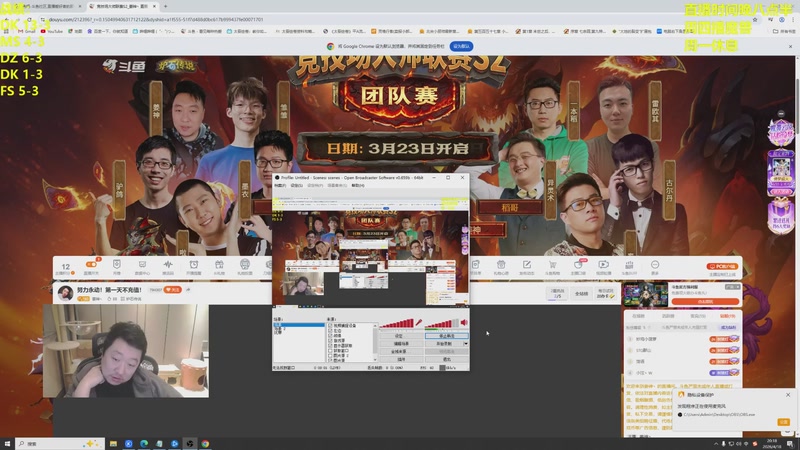800x450 pixels.
Task: Click the 设为默认 button in Chrome infobar
Action: tap(461, 46)
